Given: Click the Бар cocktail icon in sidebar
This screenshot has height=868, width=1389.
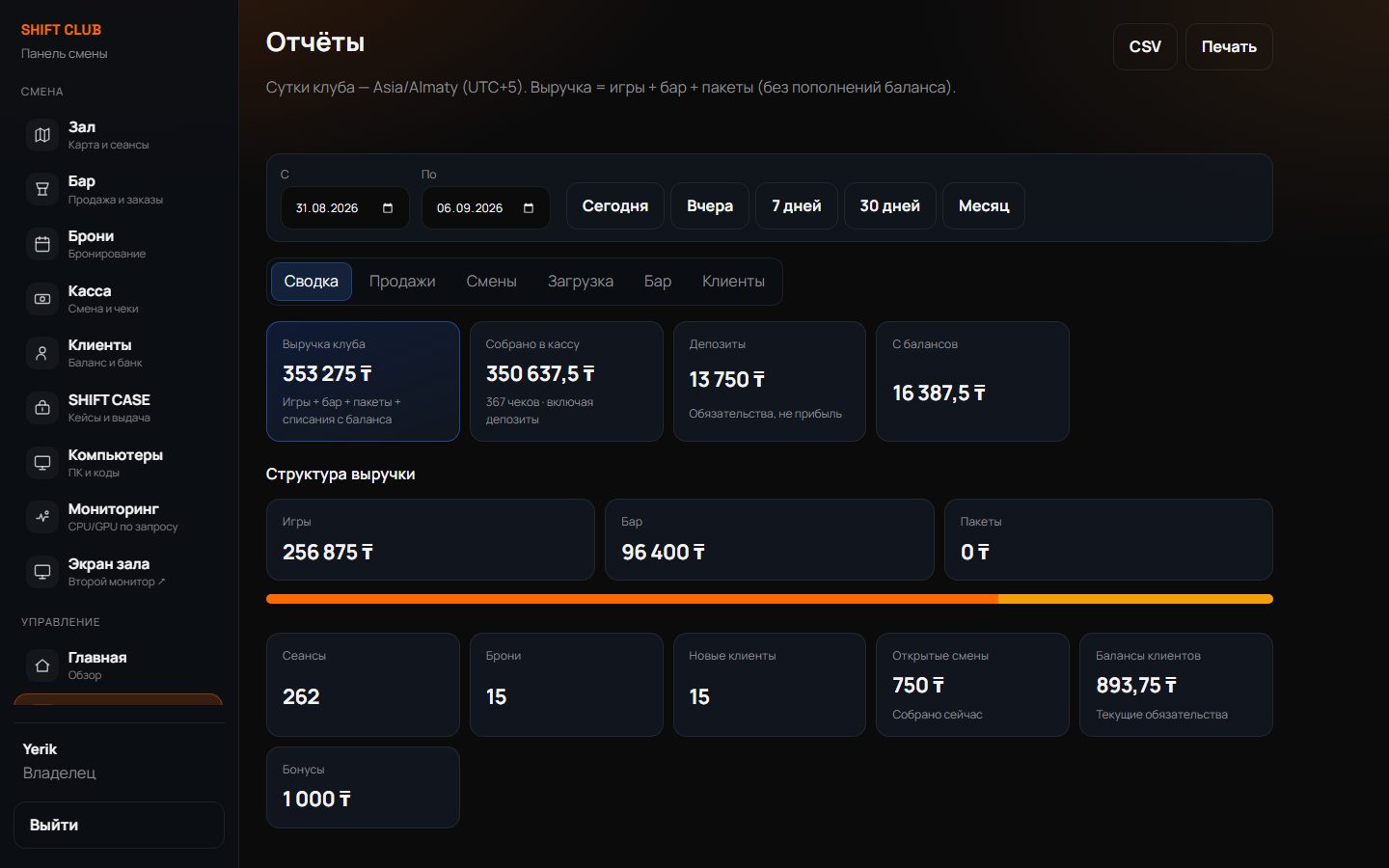Looking at the screenshot, I should (x=42, y=190).
